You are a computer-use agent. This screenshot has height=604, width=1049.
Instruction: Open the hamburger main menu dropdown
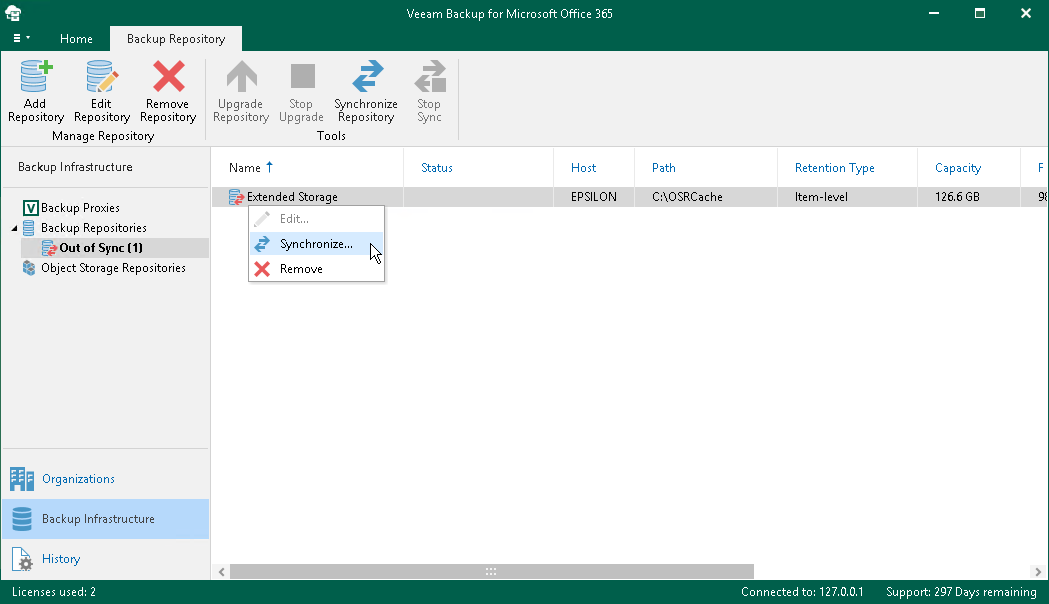tap(21, 38)
